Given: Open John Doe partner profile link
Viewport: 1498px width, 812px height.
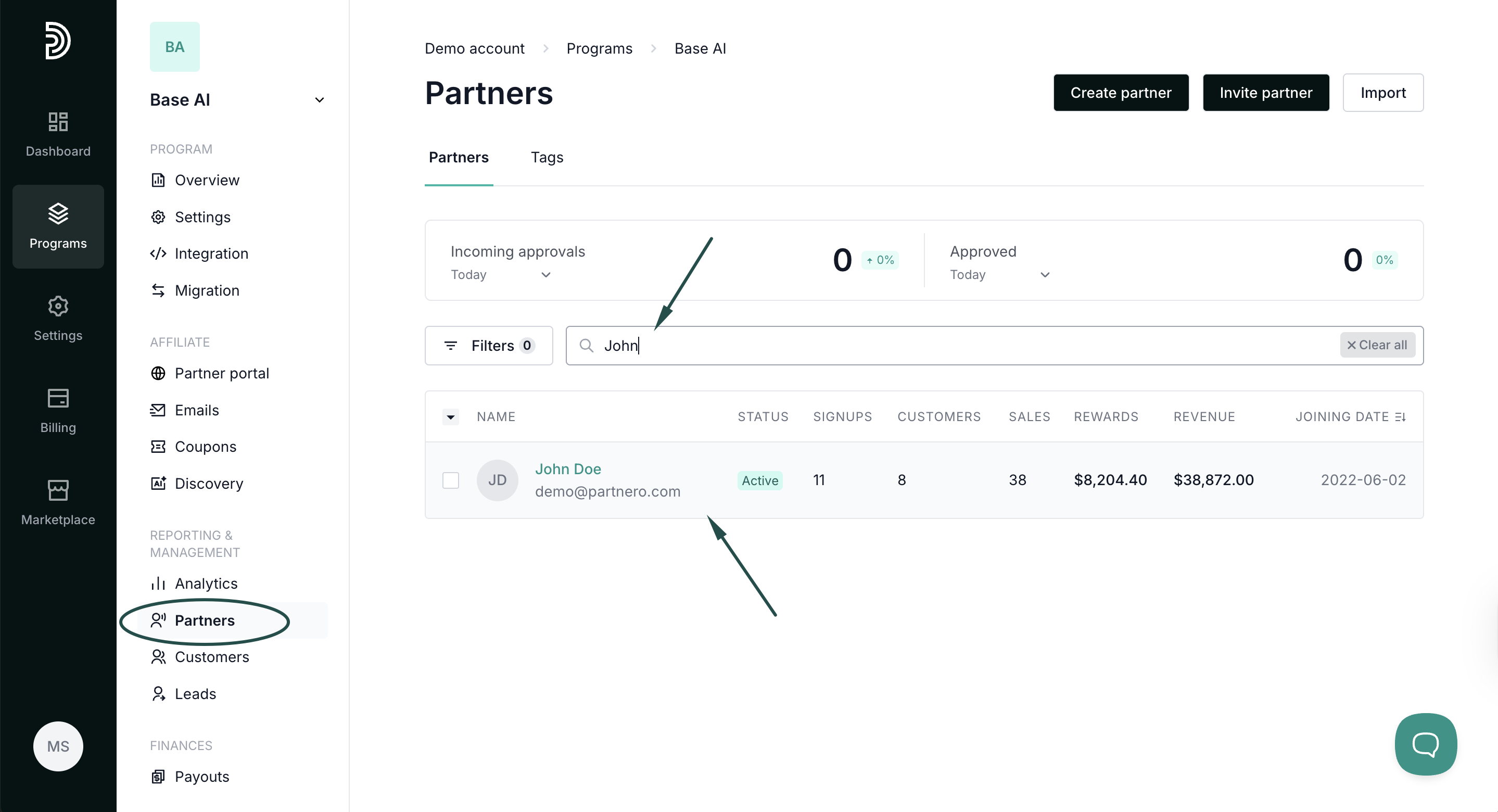Looking at the screenshot, I should point(567,469).
